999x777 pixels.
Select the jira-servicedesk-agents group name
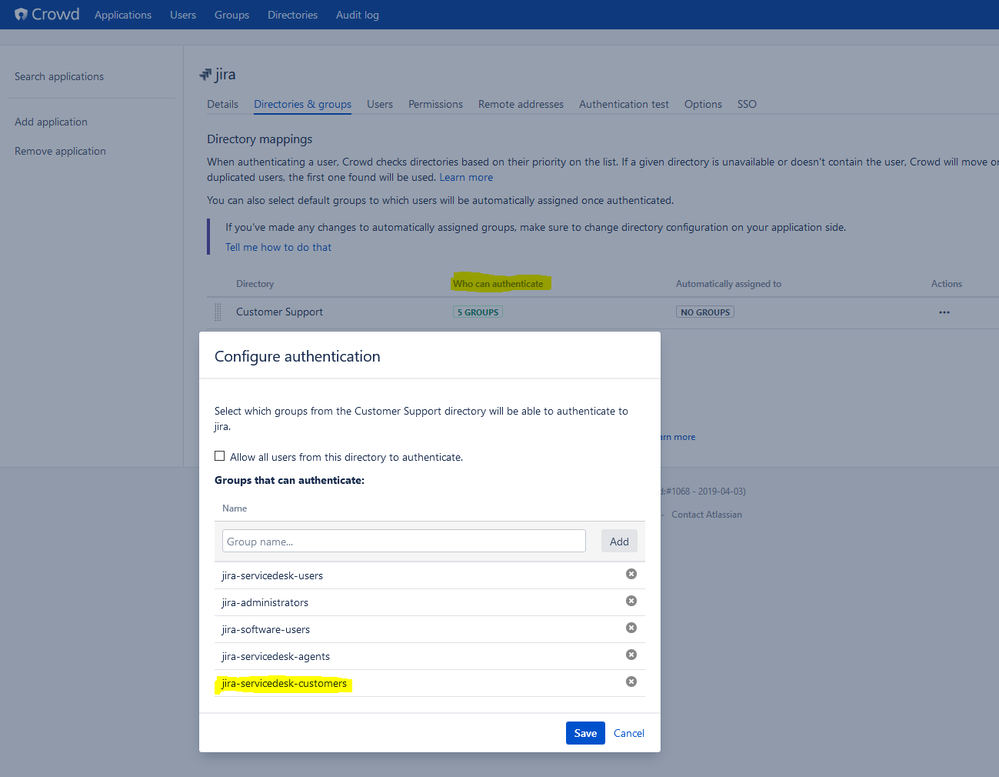276,656
